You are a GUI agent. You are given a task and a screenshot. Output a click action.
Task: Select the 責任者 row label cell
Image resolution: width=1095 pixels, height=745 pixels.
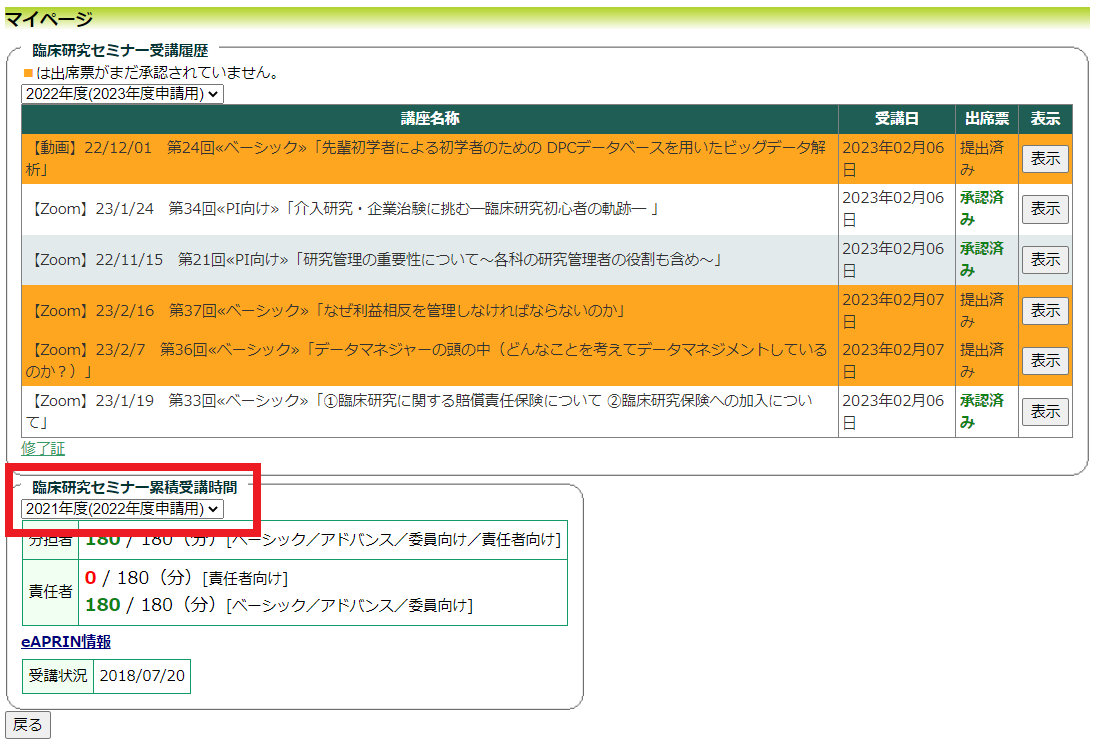pos(50,592)
